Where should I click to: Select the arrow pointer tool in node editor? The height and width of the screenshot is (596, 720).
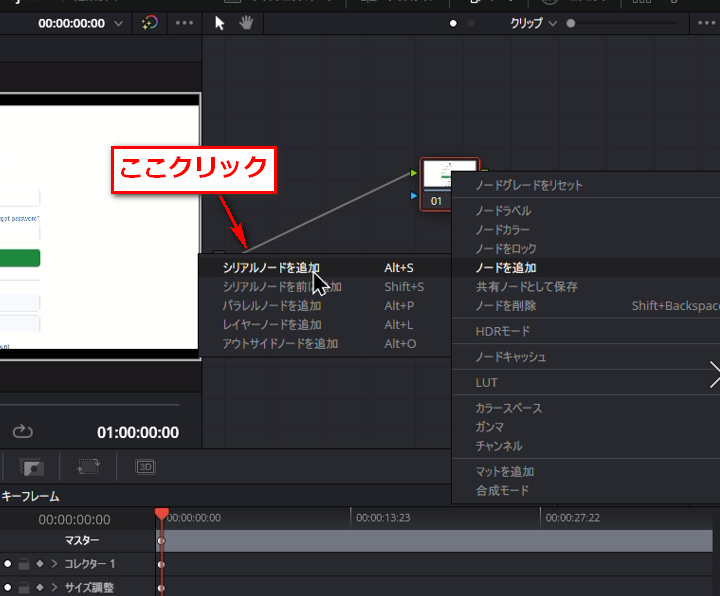tap(220, 23)
